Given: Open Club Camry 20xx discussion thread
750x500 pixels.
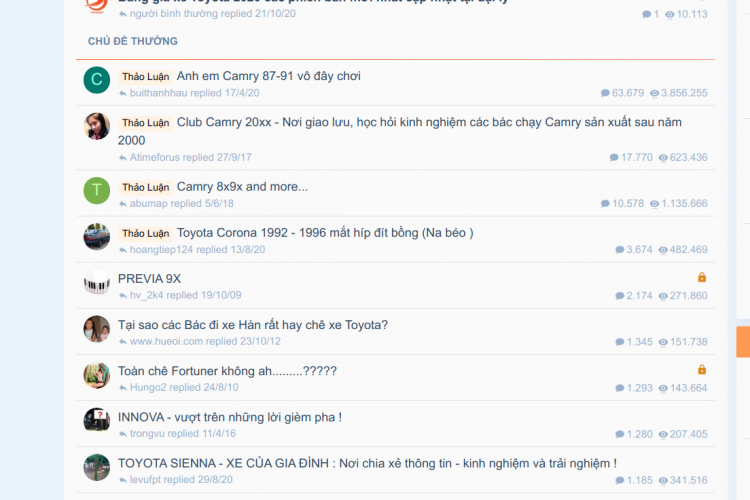Looking at the screenshot, I should [400, 131].
